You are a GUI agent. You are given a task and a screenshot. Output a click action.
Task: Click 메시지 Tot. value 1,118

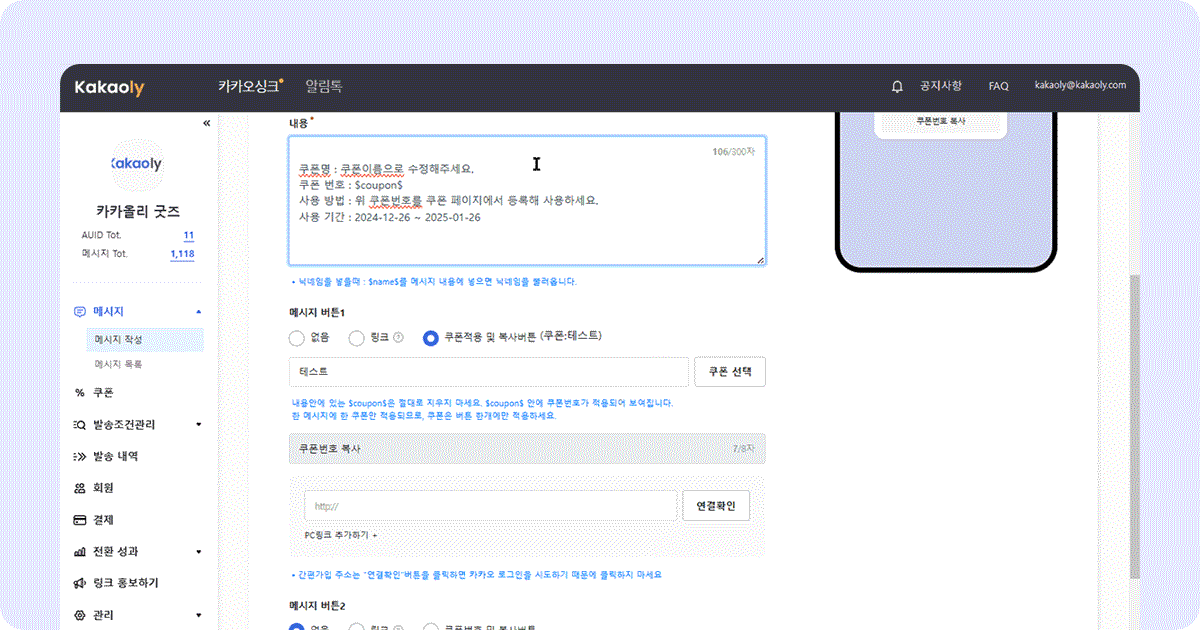pyautogui.click(x=182, y=254)
